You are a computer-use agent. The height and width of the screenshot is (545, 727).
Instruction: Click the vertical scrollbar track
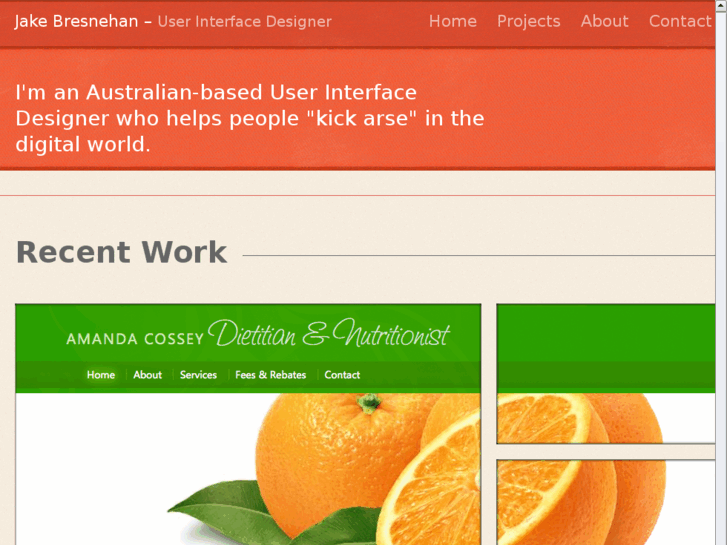click(721, 278)
